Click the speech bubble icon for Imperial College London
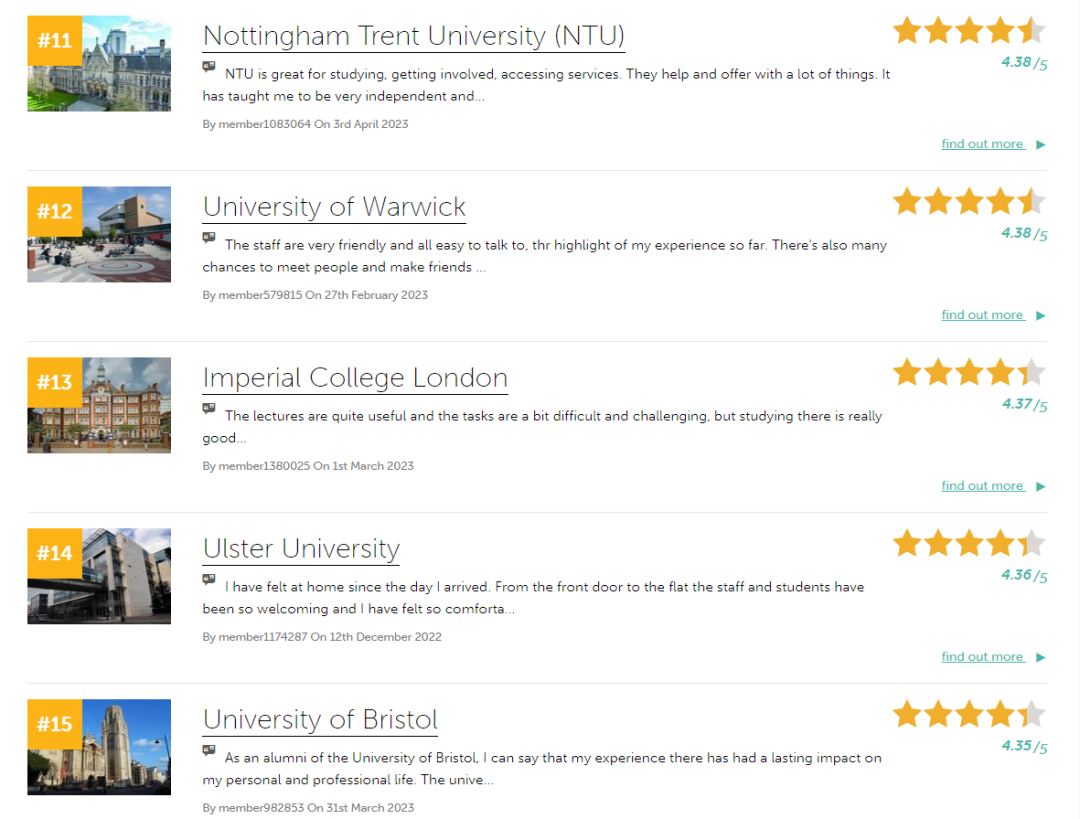Image resolution: width=1080 pixels, height=819 pixels. point(208,409)
